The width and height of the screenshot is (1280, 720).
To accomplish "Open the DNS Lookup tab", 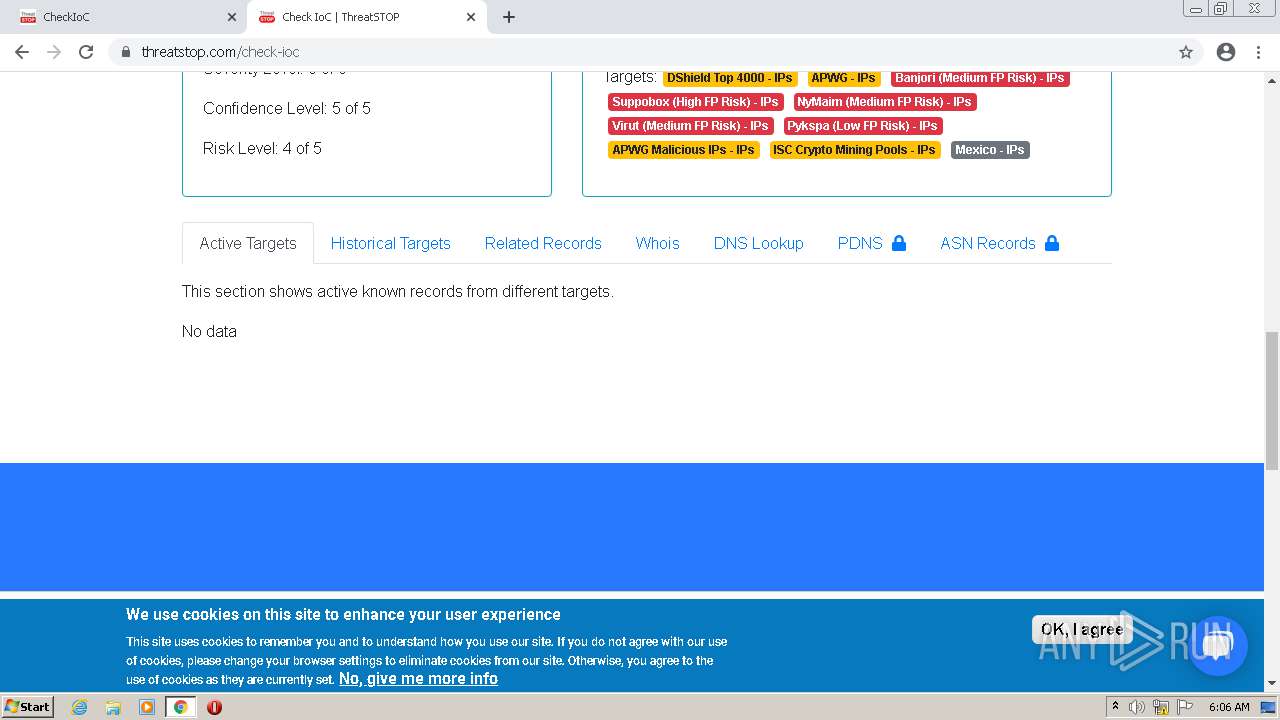I will tap(758, 243).
